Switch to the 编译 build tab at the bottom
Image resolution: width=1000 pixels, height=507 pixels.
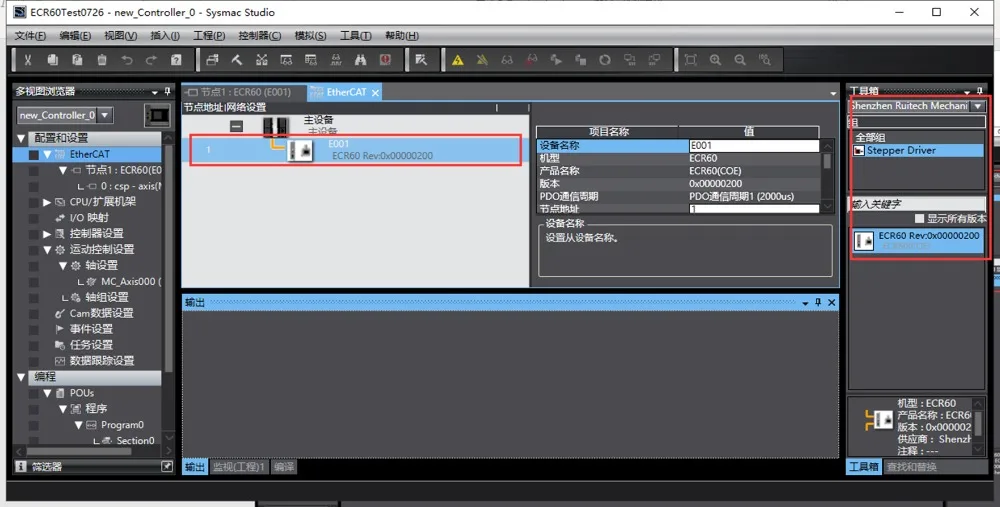coord(284,467)
